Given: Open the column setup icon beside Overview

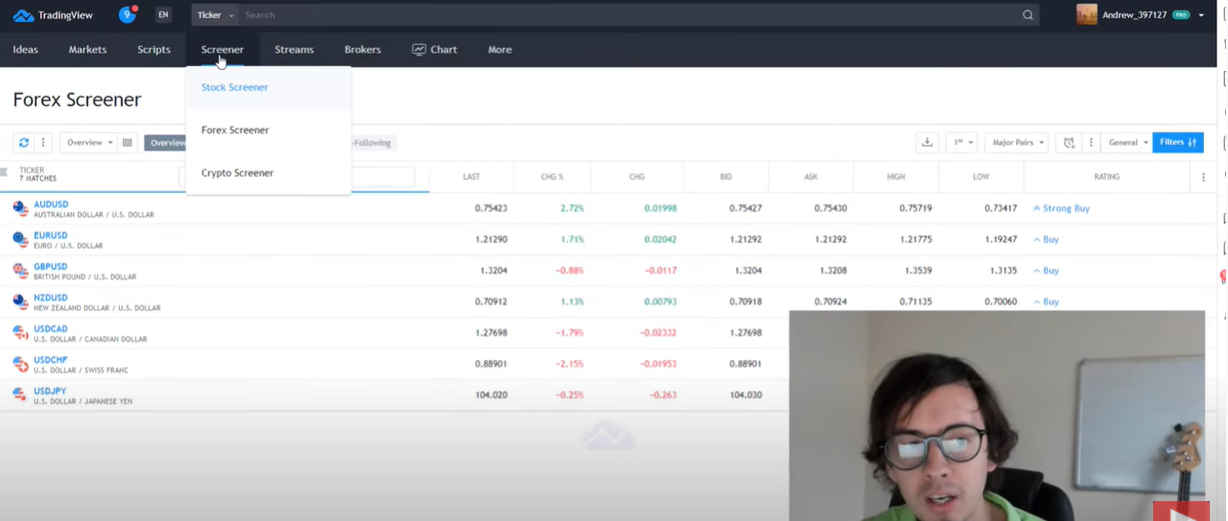Looking at the screenshot, I should (x=127, y=143).
